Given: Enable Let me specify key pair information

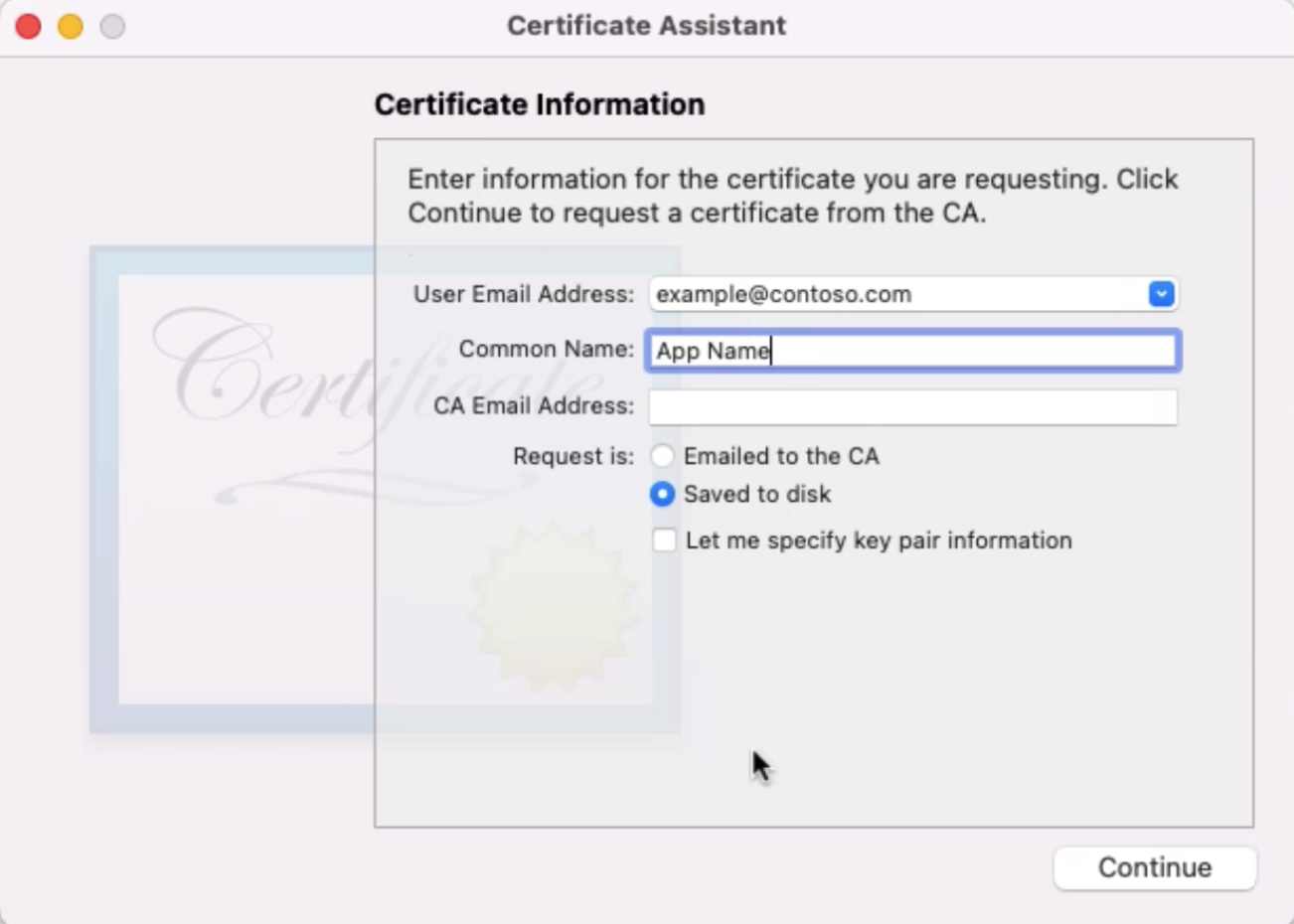Looking at the screenshot, I should (663, 540).
